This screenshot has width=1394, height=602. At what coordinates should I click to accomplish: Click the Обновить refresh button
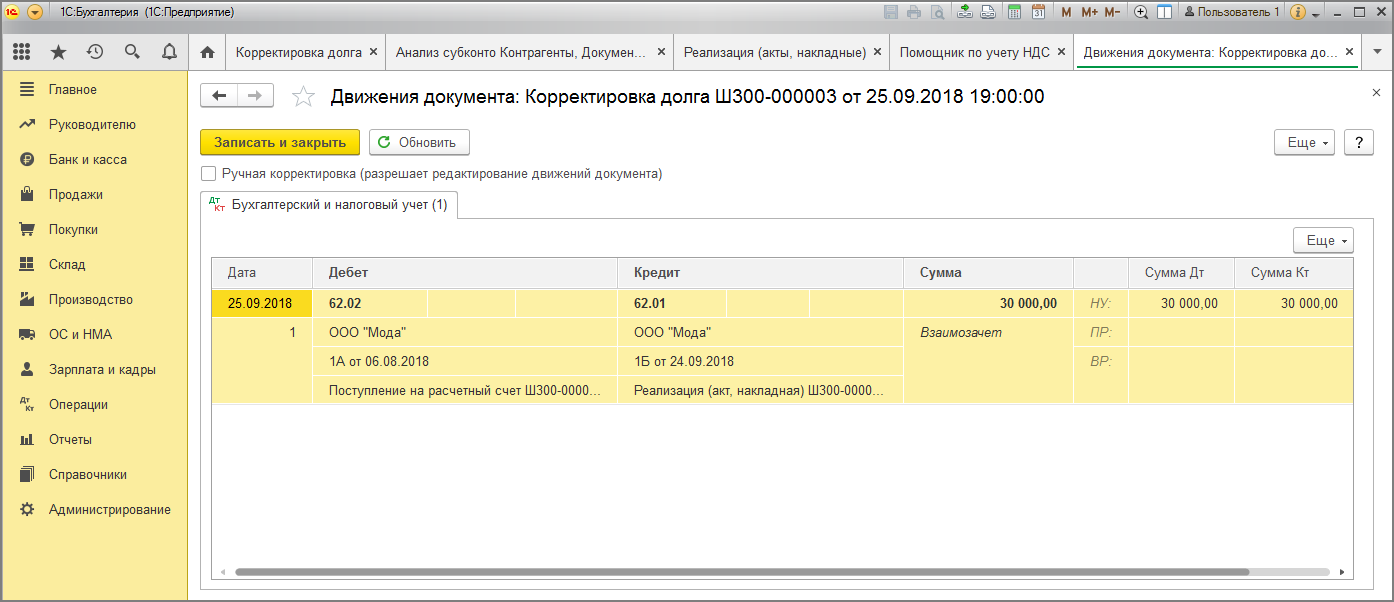pos(419,142)
